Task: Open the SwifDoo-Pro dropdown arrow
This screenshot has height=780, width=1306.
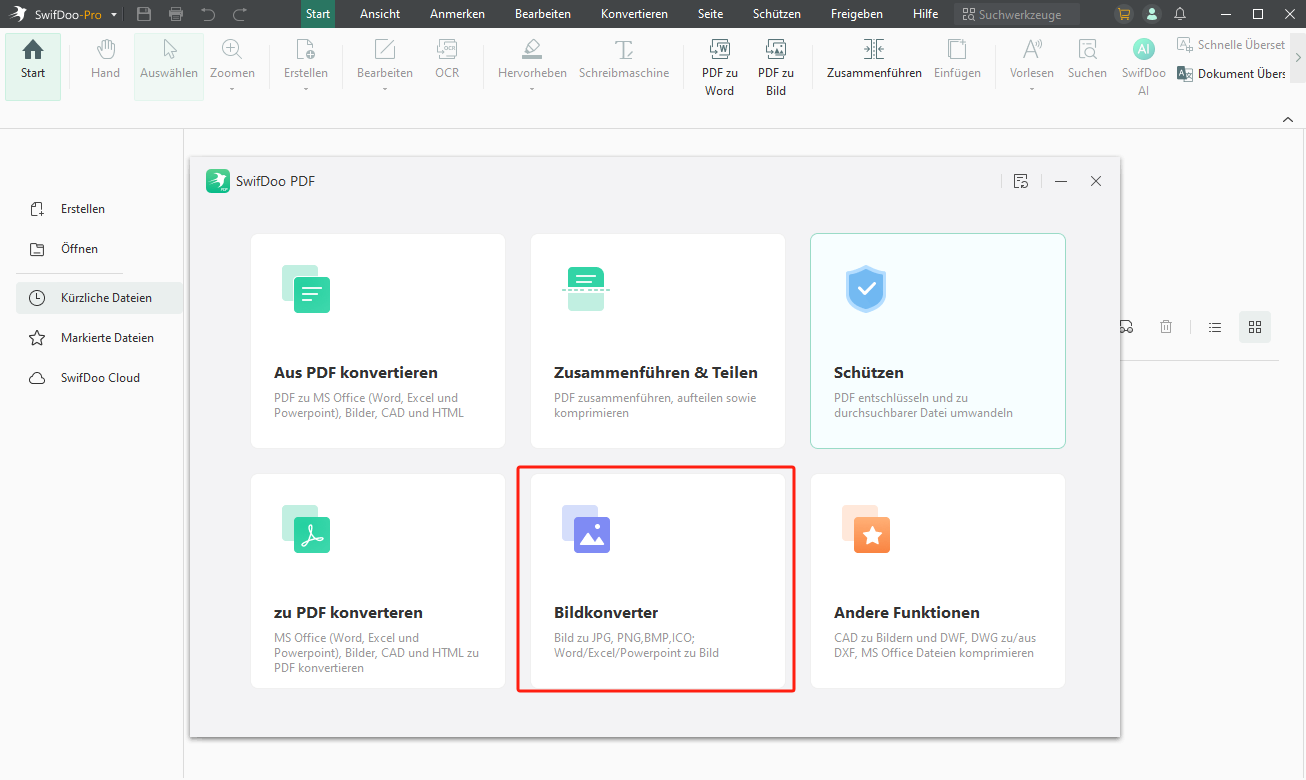Action: pyautogui.click(x=115, y=15)
